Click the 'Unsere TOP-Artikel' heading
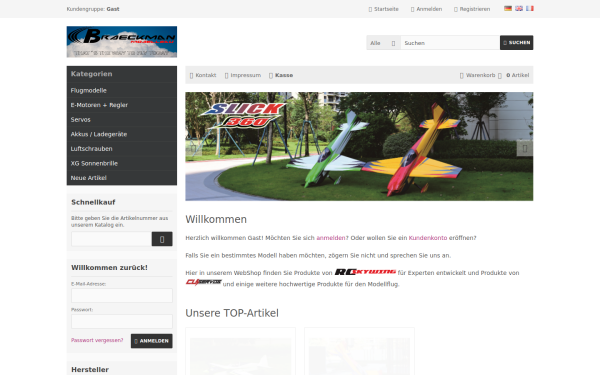The image size is (600, 375). pos(232,313)
